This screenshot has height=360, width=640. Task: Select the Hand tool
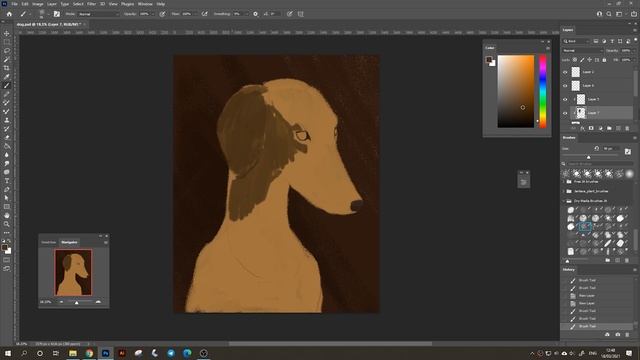7,216
